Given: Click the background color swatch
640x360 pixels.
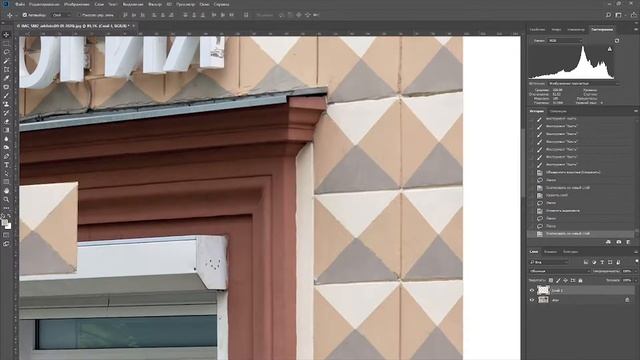Looking at the screenshot, I should (x=9, y=227).
